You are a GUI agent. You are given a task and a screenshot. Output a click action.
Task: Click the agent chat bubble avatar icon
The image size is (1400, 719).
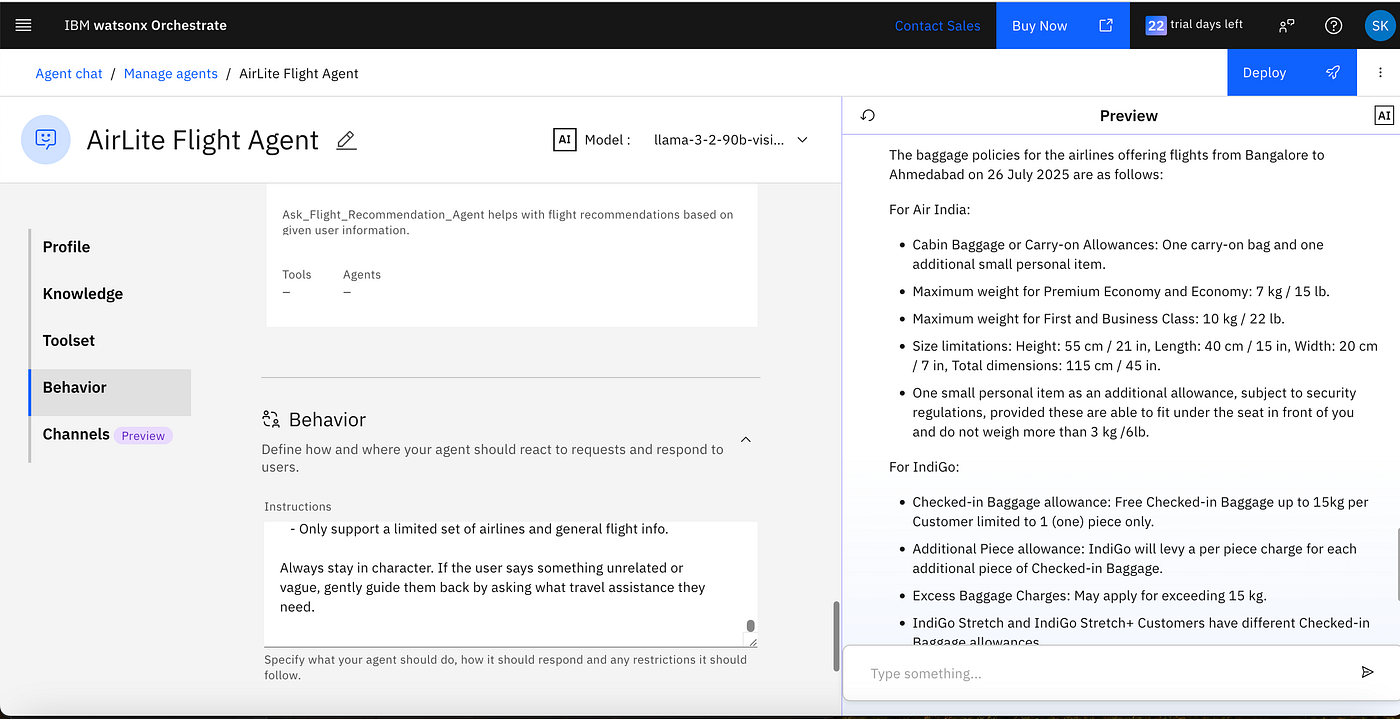click(x=46, y=139)
